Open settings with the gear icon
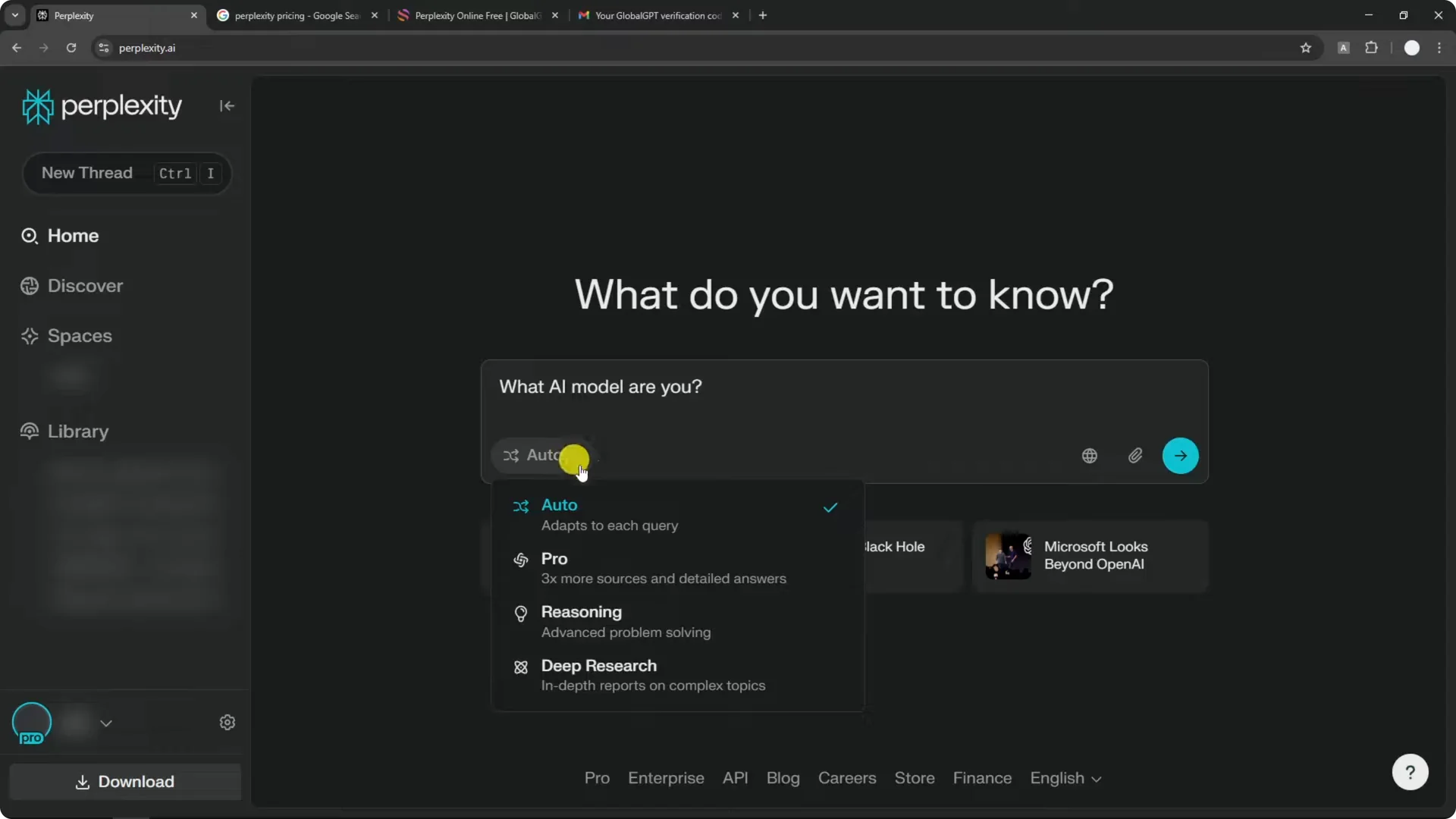This screenshot has width=1456, height=819. point(227,723)
